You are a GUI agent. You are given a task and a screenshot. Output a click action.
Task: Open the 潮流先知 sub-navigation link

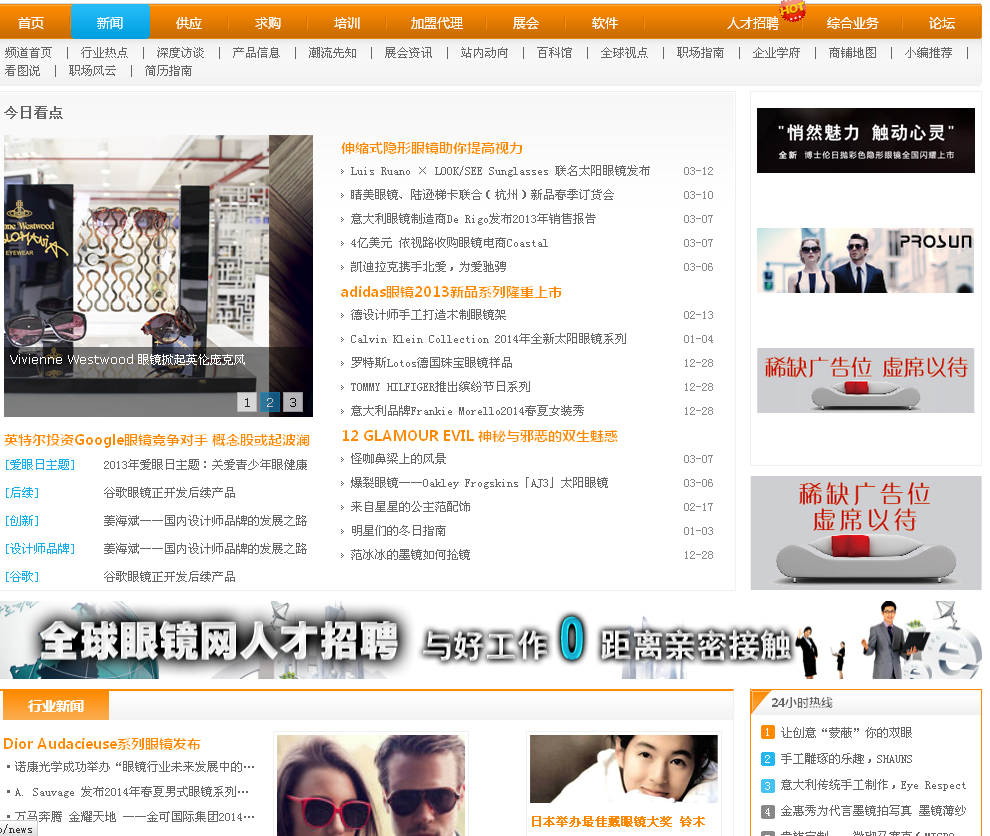[x=332, y=52]
